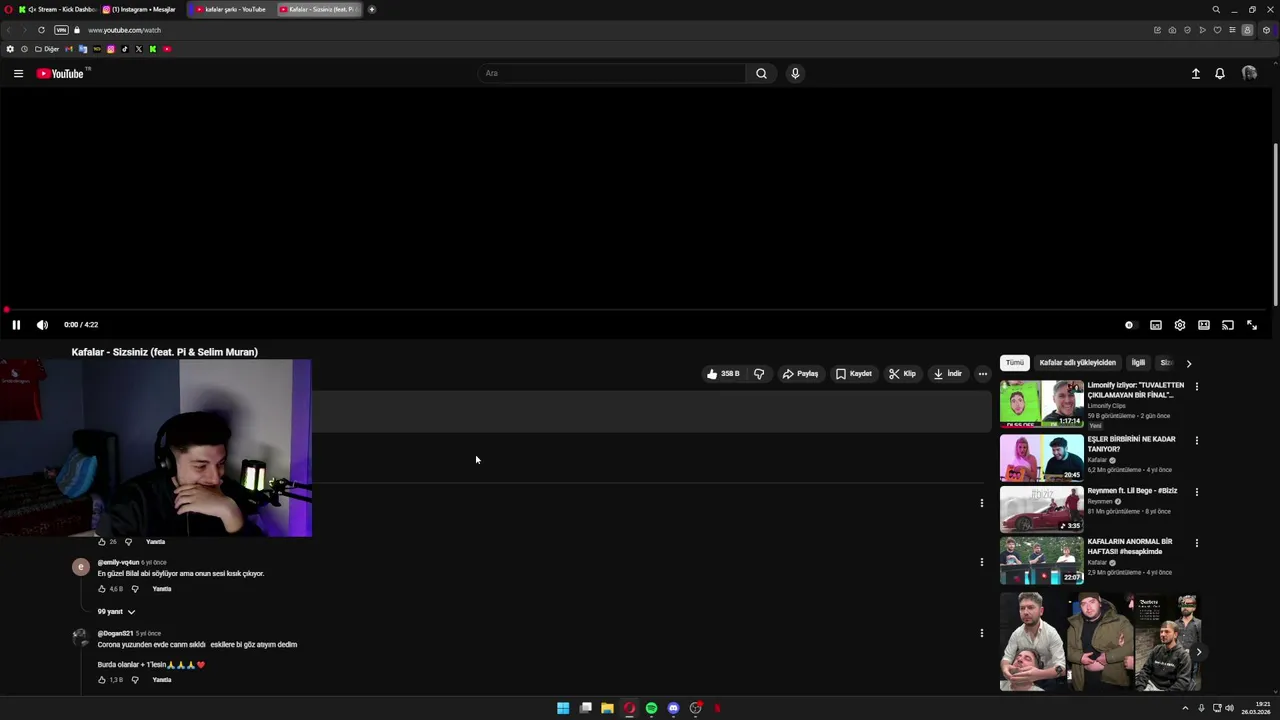1280x720 pixels.
Task: Mute the video using the speaker icon
Action: 42,325
